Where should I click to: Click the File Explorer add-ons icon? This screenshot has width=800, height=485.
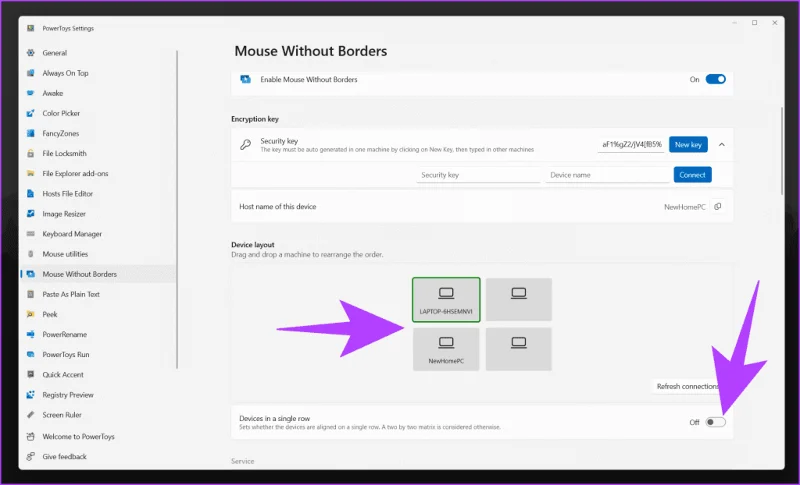tap(31, 173)
